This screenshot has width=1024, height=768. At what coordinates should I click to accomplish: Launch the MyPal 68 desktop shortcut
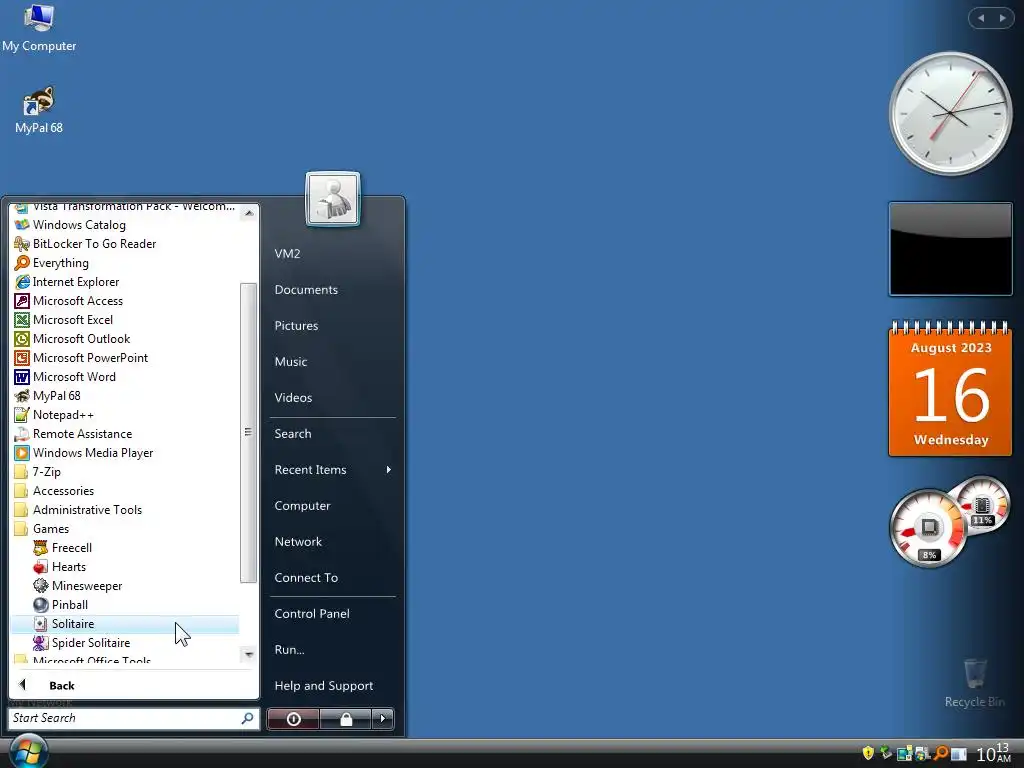pyautogui.click(x=39, y=110)
